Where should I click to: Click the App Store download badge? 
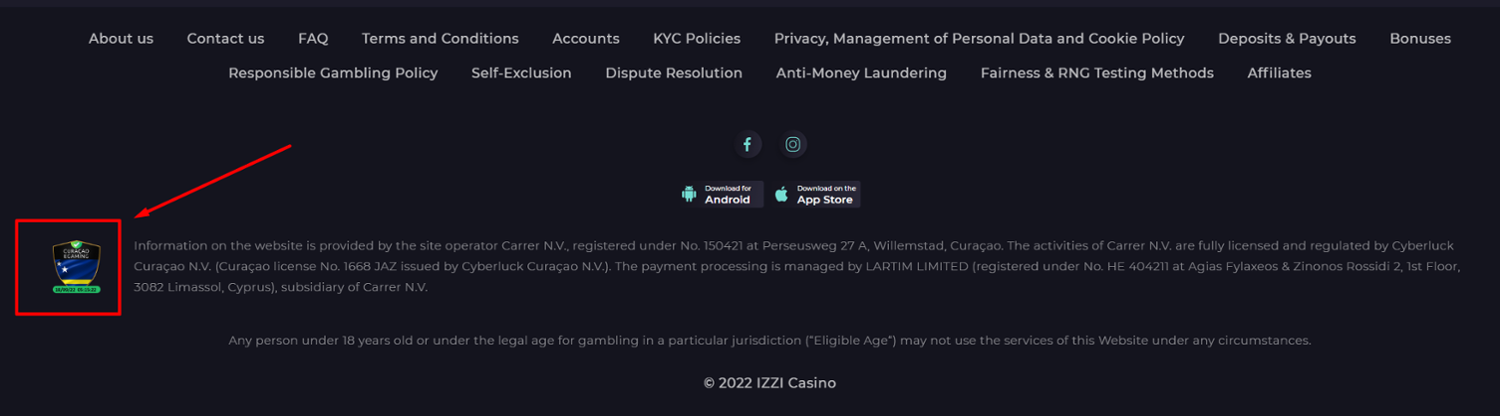(x=816, y=194)
